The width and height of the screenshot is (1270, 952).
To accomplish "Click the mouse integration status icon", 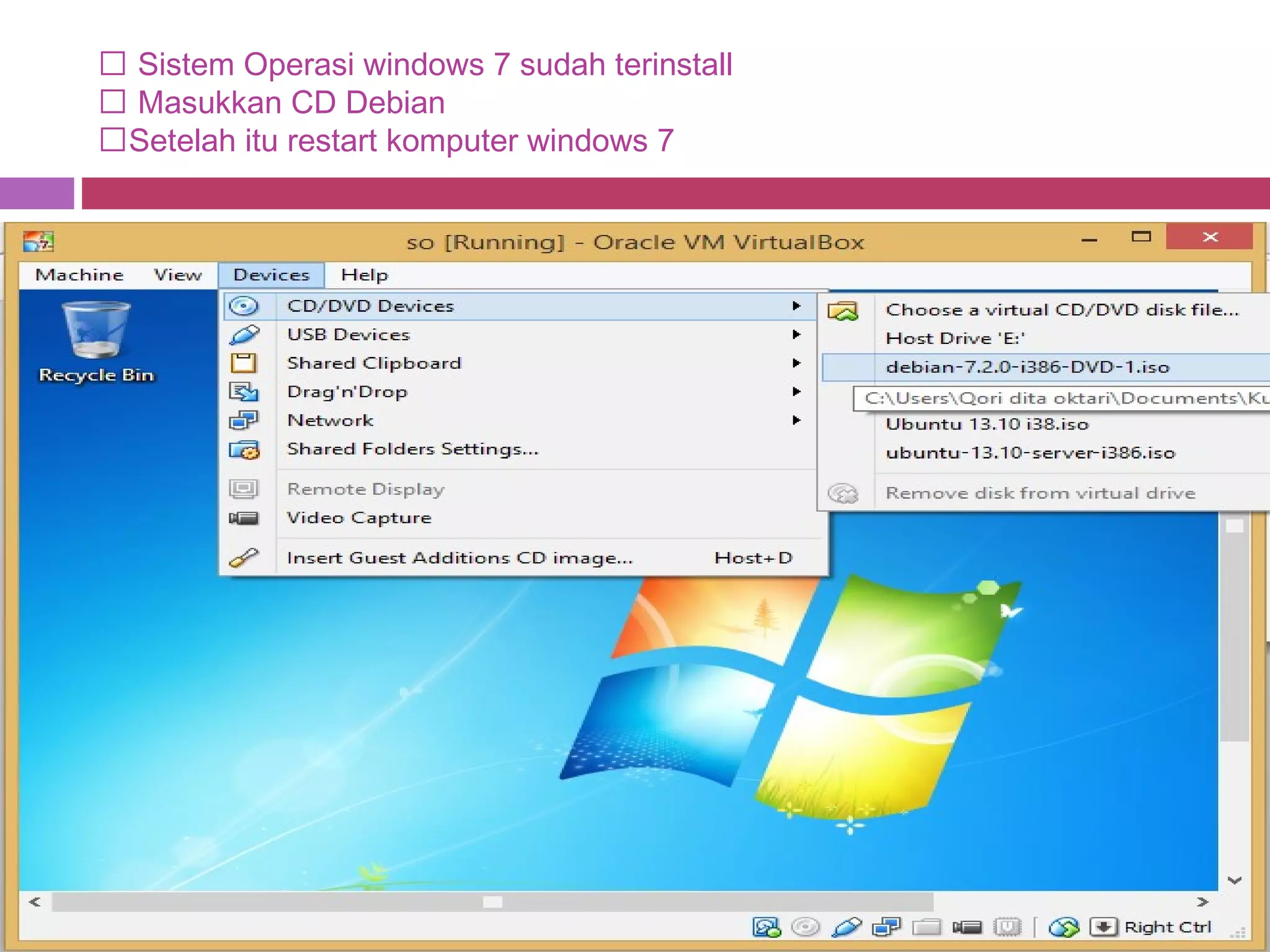I will click(1064, 927).
